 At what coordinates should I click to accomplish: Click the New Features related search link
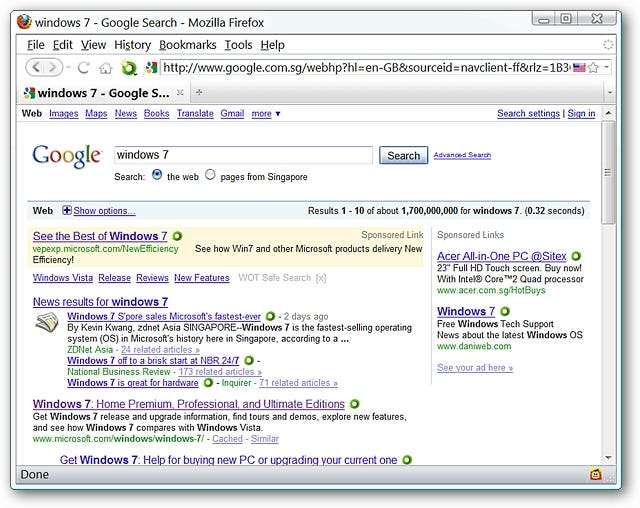point(202,277)
